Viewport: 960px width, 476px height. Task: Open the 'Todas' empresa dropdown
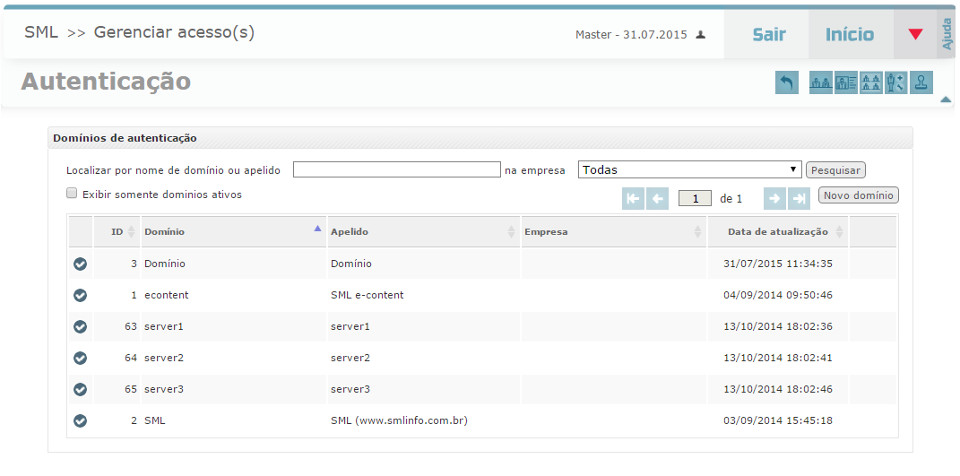[x=690, y=170]
